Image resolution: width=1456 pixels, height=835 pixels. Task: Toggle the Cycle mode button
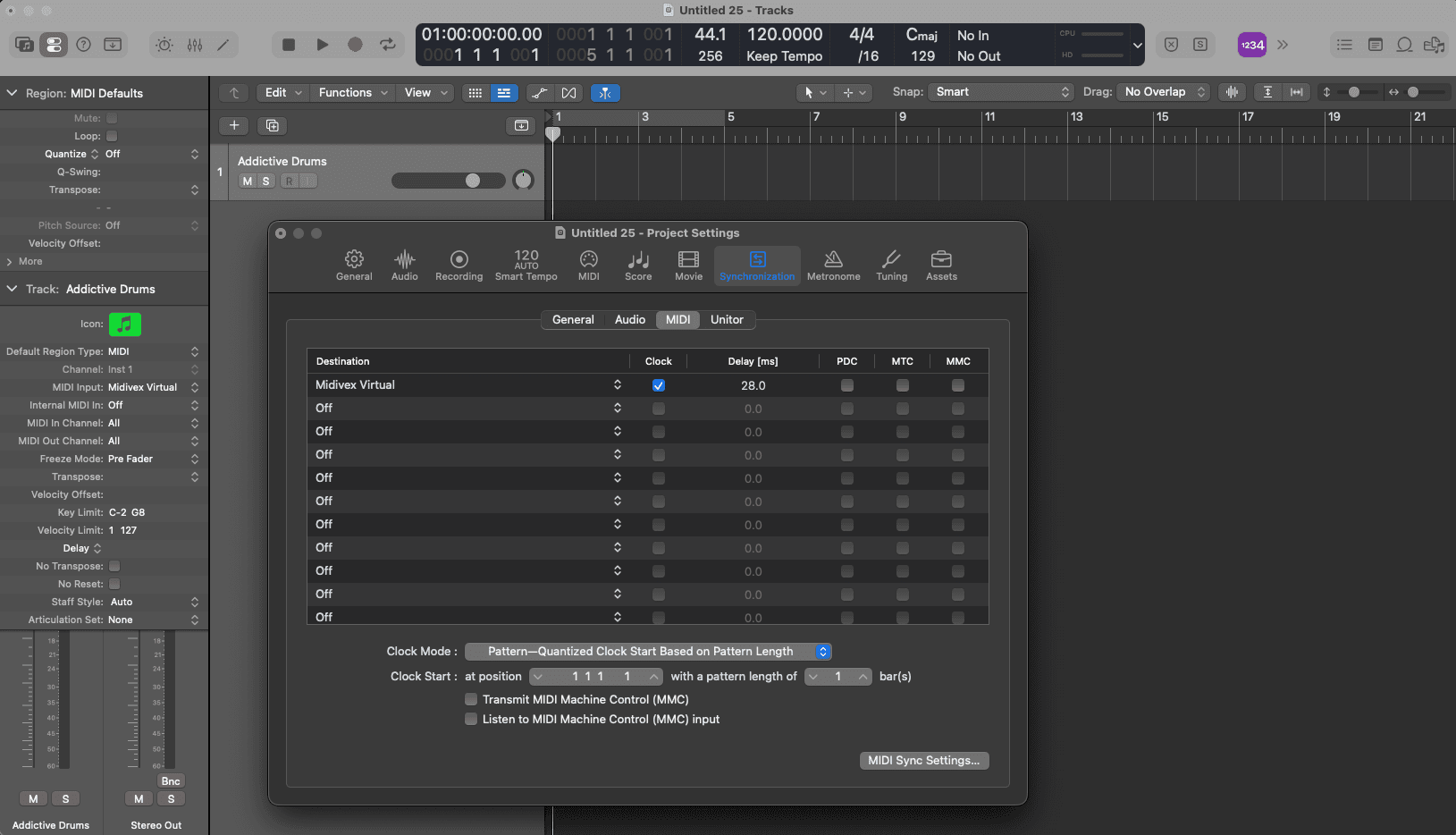(x=388, y=45)
